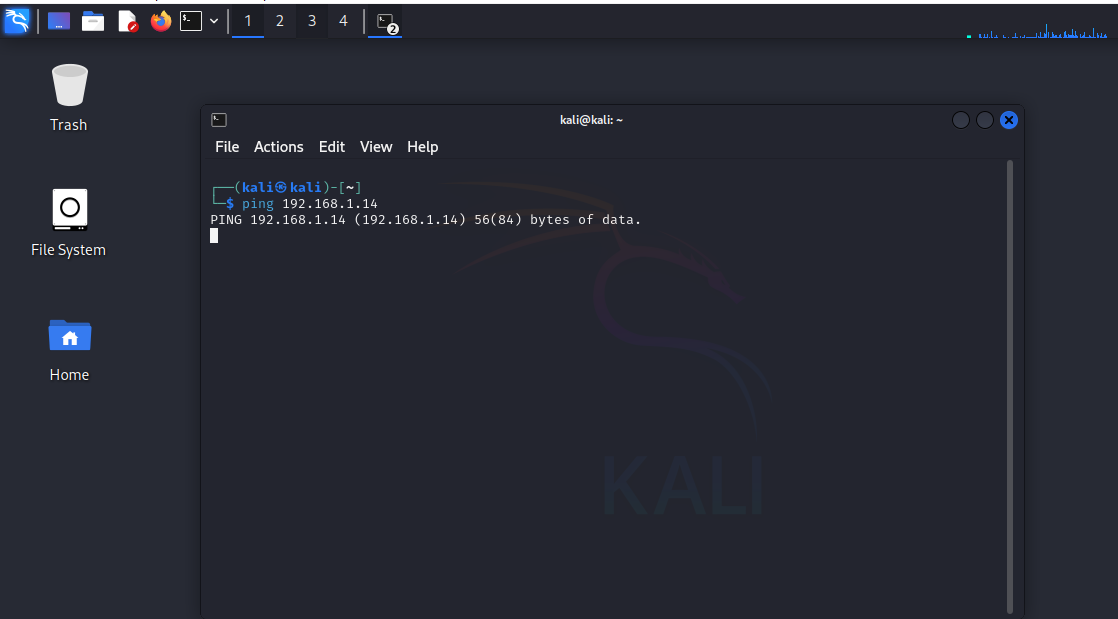Launch the text editor panel icon
Image resolution: width=1118 pixels, height=619 pixels.
click(127, 21)
